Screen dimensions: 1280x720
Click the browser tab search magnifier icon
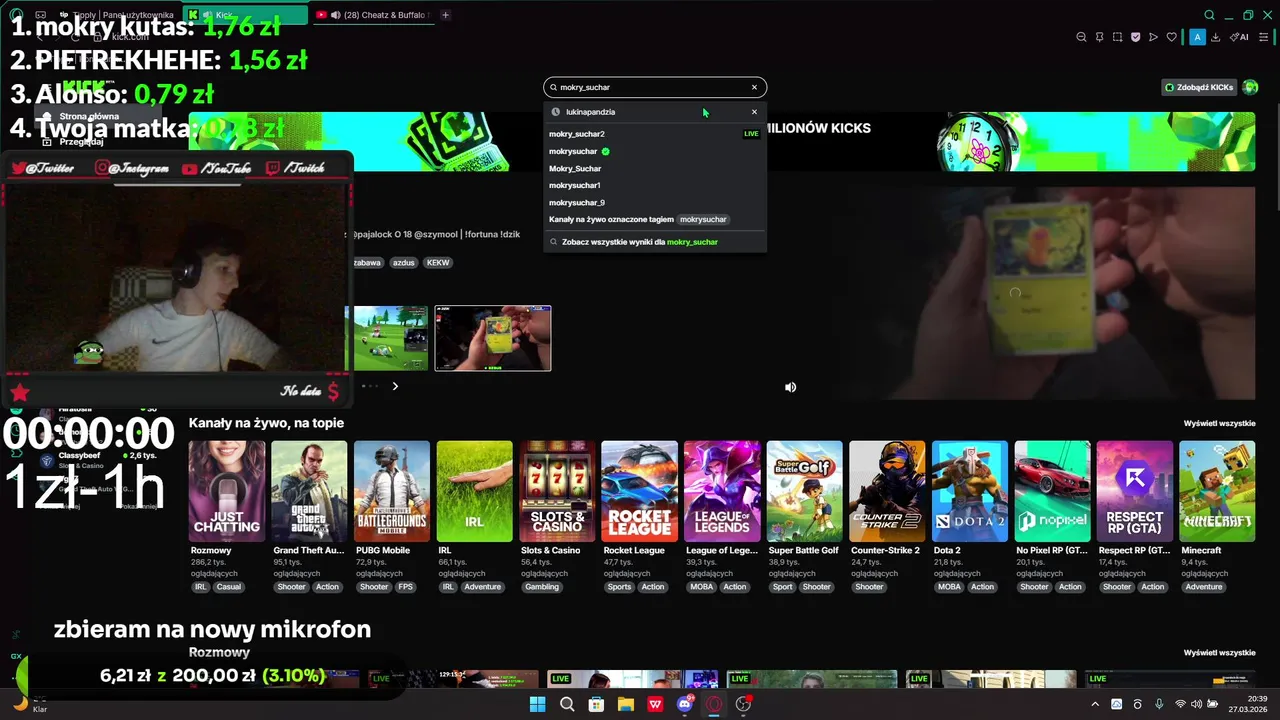coord(1209,15)
